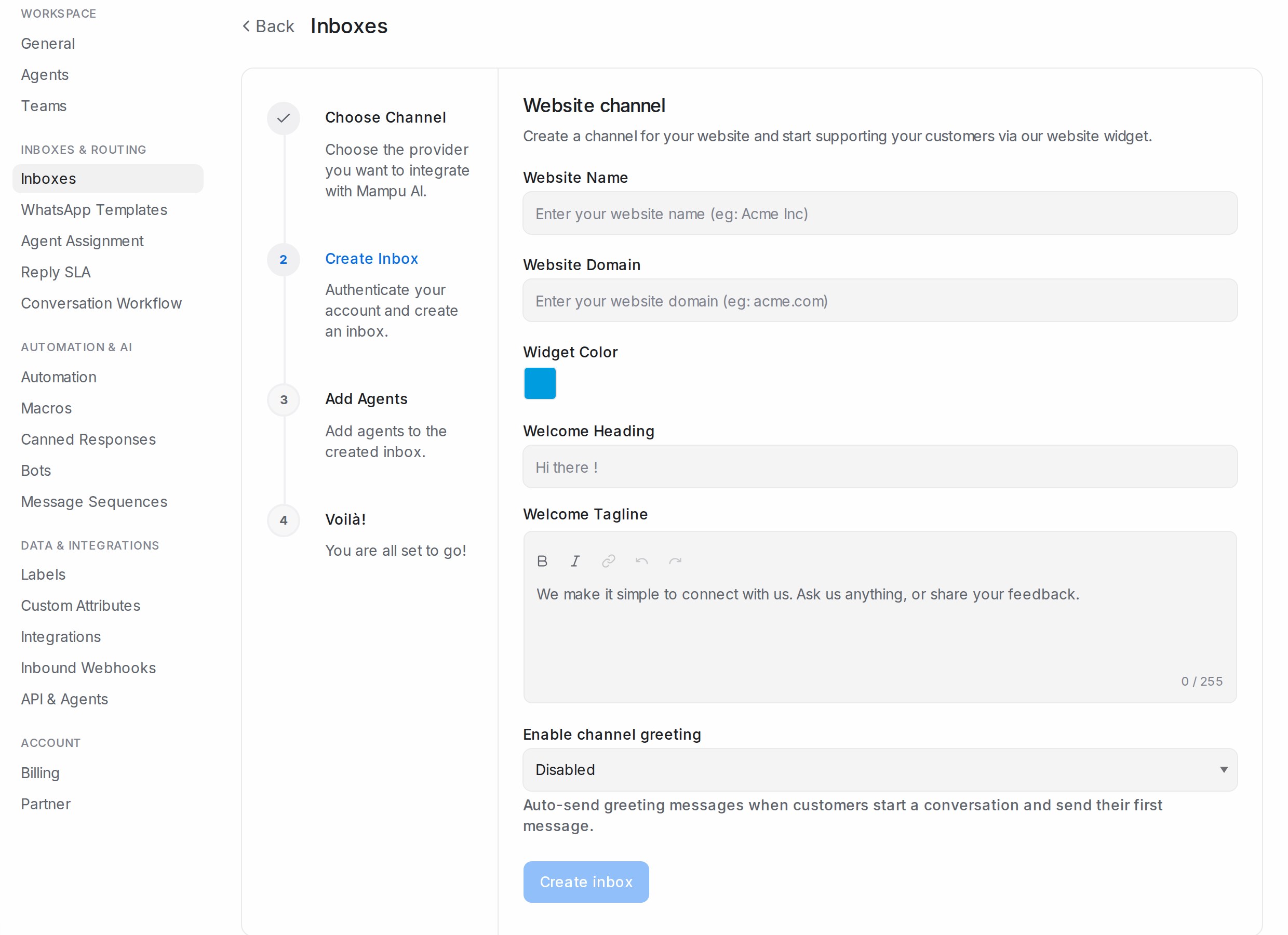Image resolution: width=1288 pixels, height=935 pixels.
Task: Select Inboxes in the sidebar
Action: [x=108, y=179]
